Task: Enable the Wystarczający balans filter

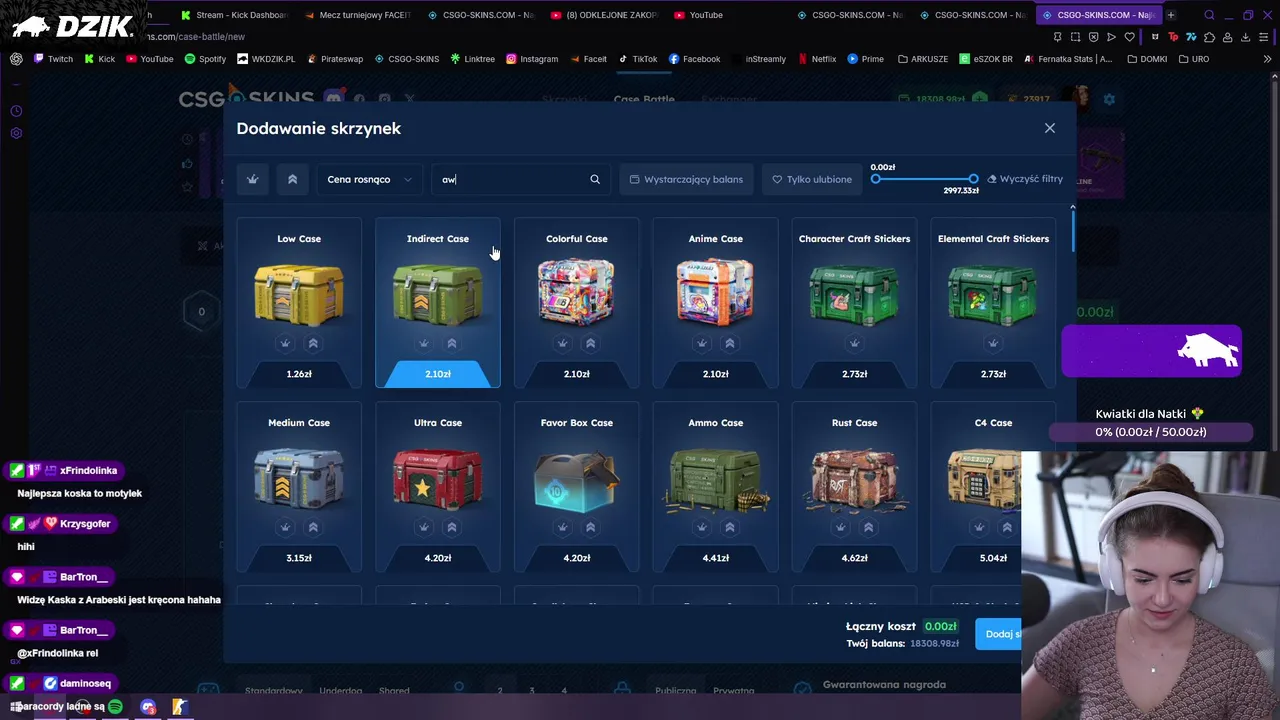Action: coord(686,179)
